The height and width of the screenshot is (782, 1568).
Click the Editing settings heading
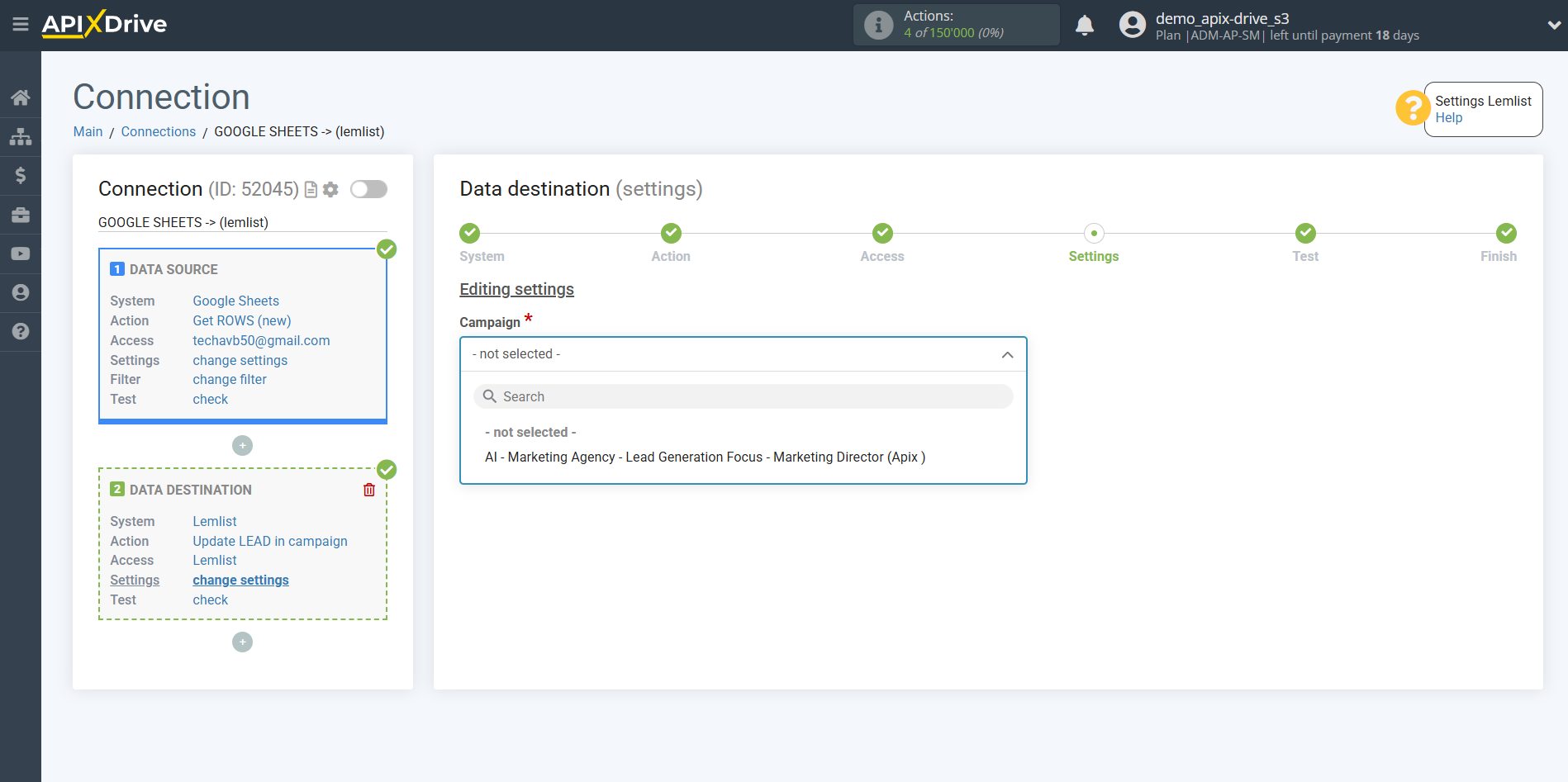(x=516, y=289)
